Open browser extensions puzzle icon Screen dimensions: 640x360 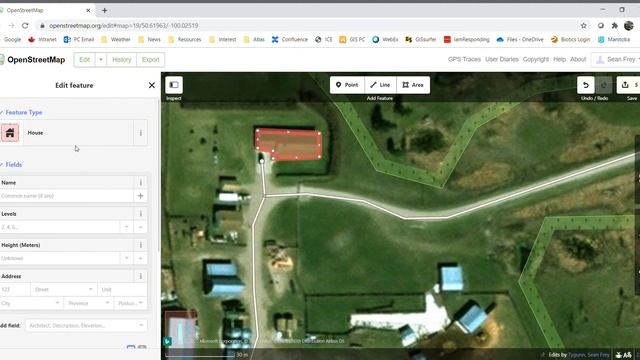click(x=615, y=25)
